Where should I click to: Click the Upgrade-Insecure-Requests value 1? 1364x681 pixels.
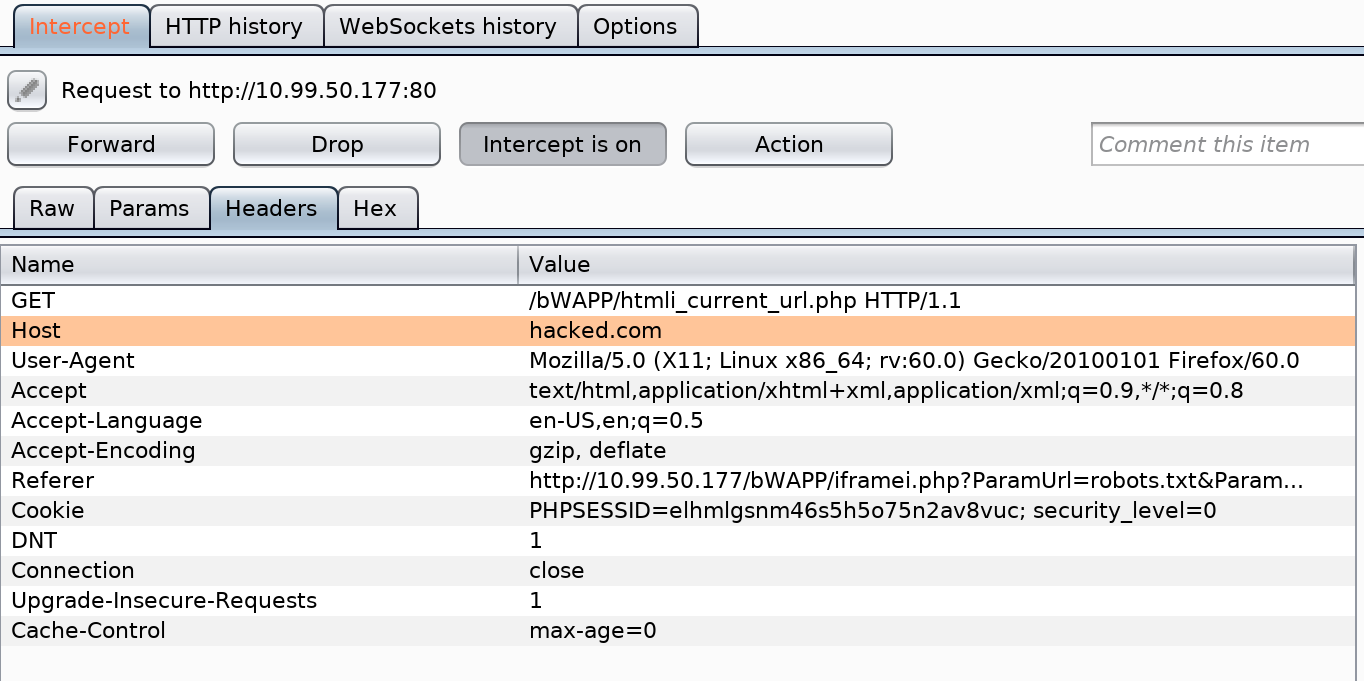coord(937,600)
